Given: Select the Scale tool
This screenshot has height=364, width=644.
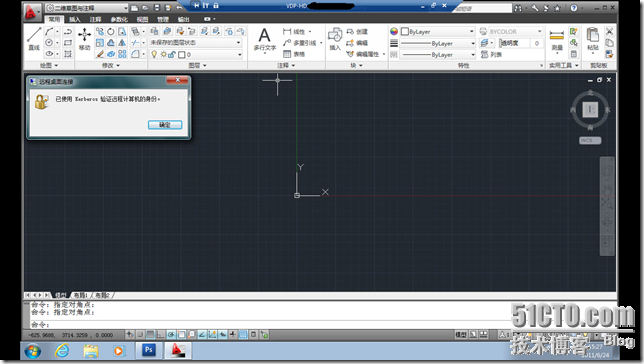Looking at the screenshot, I should coord(99,42).
